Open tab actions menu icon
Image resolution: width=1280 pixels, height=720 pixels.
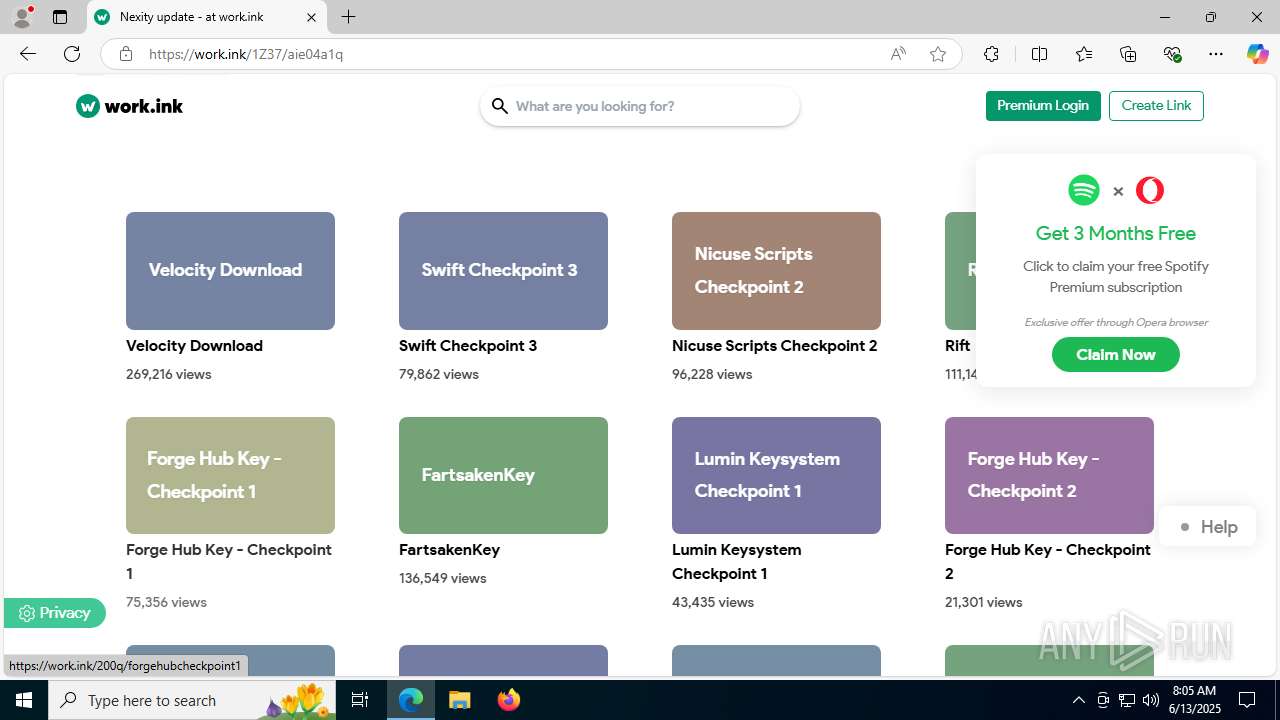(60, 17)
